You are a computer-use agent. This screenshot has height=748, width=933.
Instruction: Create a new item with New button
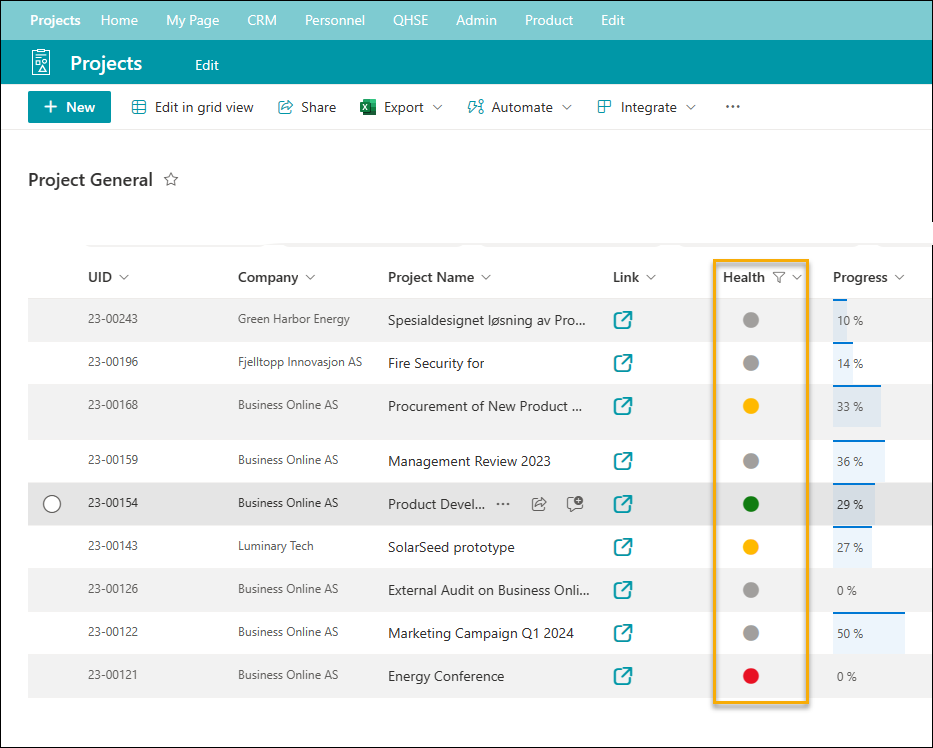[x=69, y=107]
